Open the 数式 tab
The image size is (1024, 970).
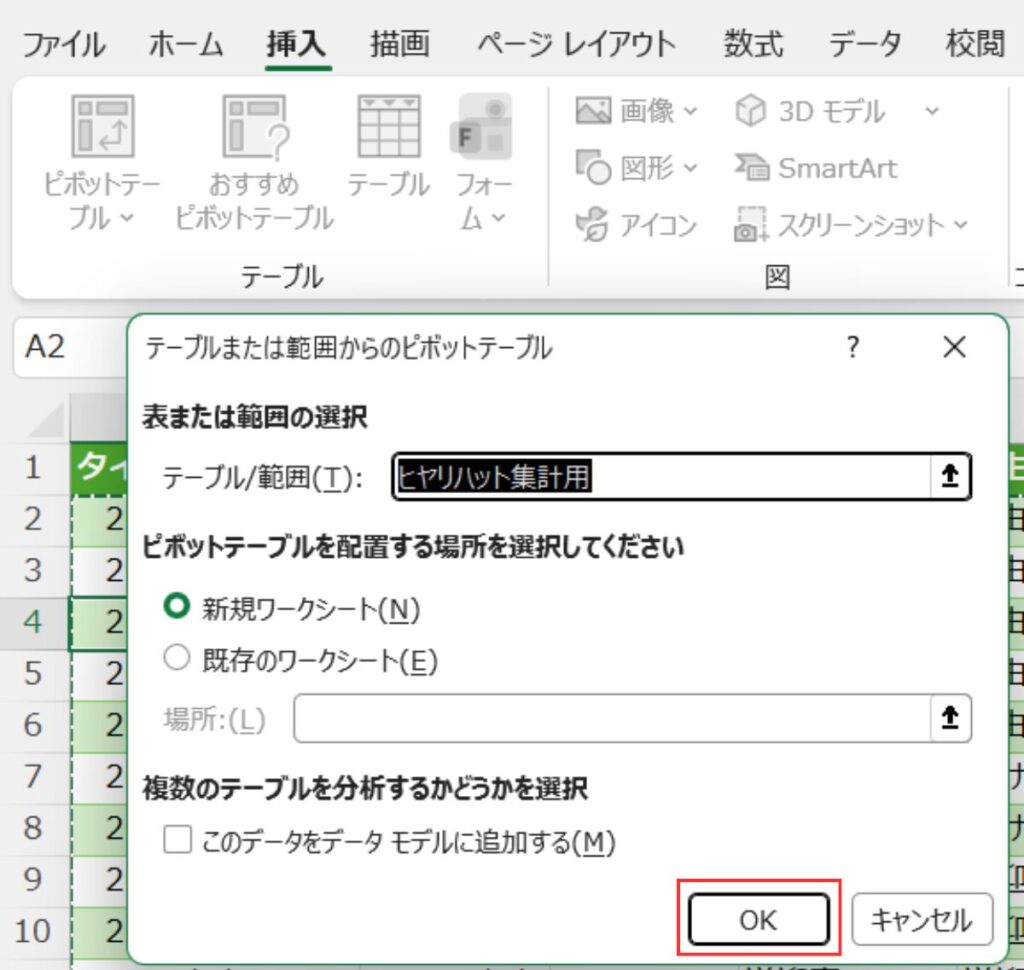[x=753, y=44]
